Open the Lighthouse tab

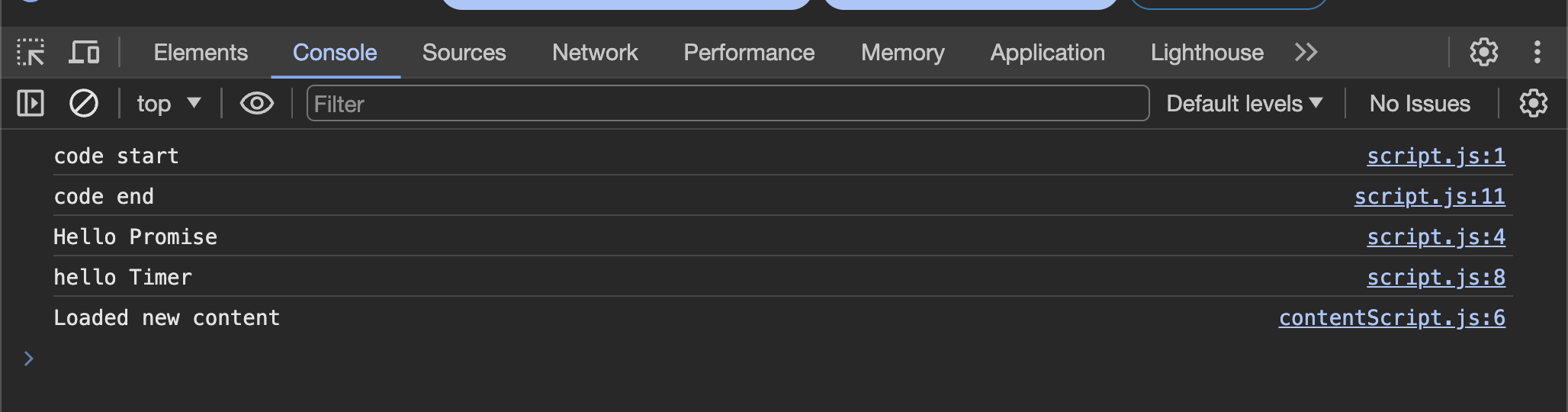click(1207, 53)
